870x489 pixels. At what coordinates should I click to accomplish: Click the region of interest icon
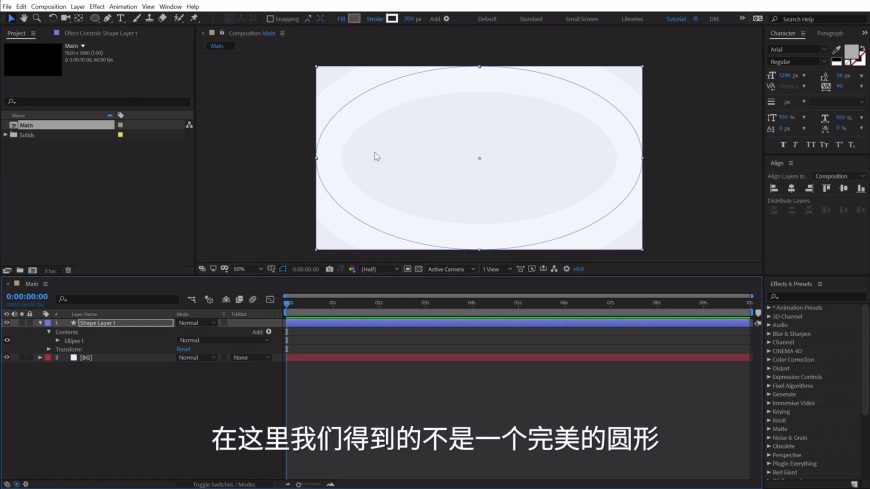coord(407,269)
